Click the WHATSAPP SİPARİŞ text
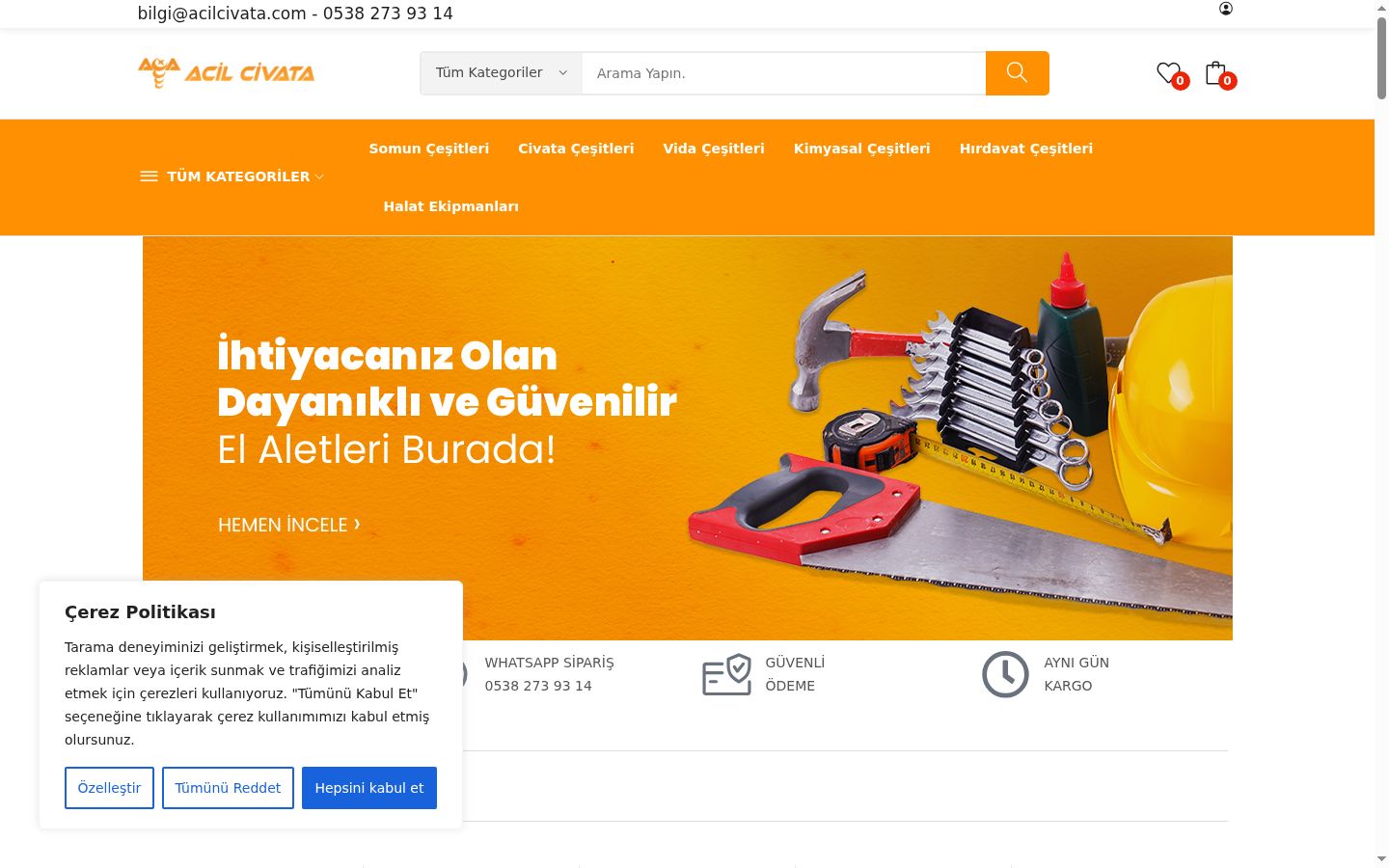The width and height of the screenshot is (1389, 868). pos(549,663)
